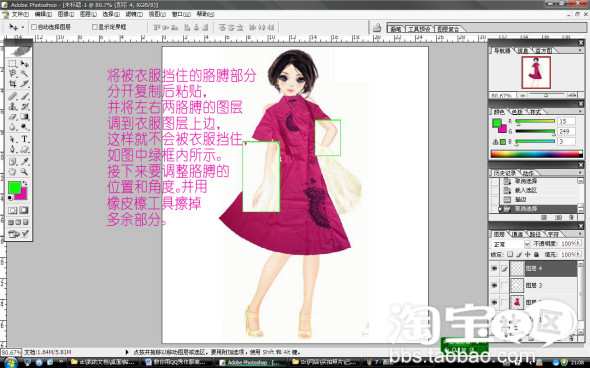Select the Zoom magnifier tool

click(24, 172)
